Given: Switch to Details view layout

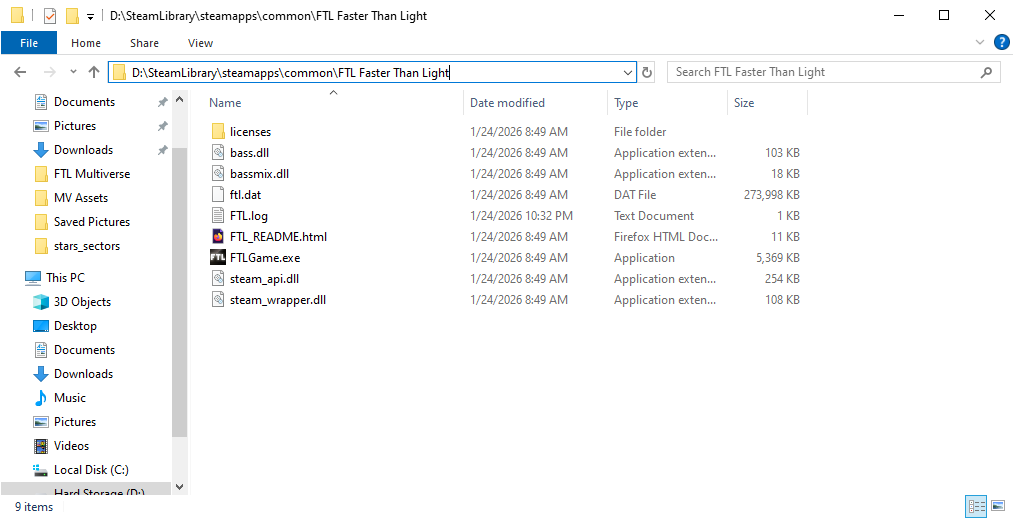Looking at the screenshot, I should (x=975, y=506).
